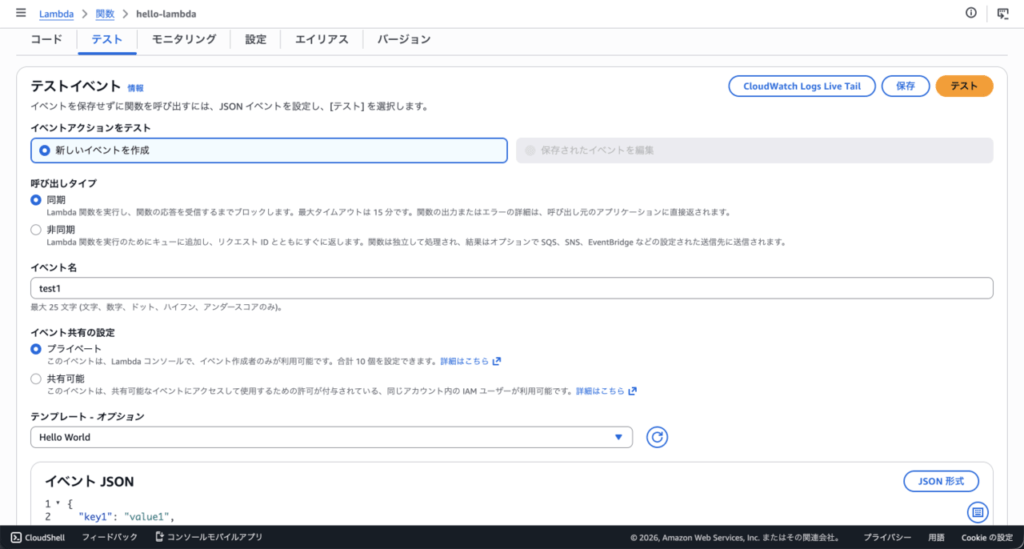Viewport: 1024px width, 549px height.
Task: Click CloudWatch Logs Live Tail button
Action: [802, 86]
